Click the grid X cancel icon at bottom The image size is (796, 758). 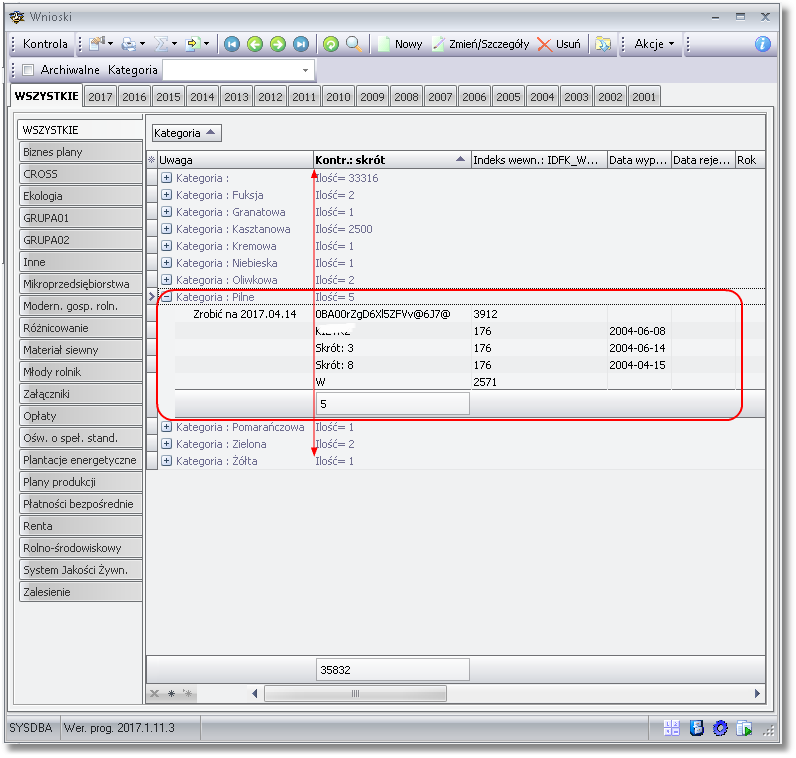155,693
